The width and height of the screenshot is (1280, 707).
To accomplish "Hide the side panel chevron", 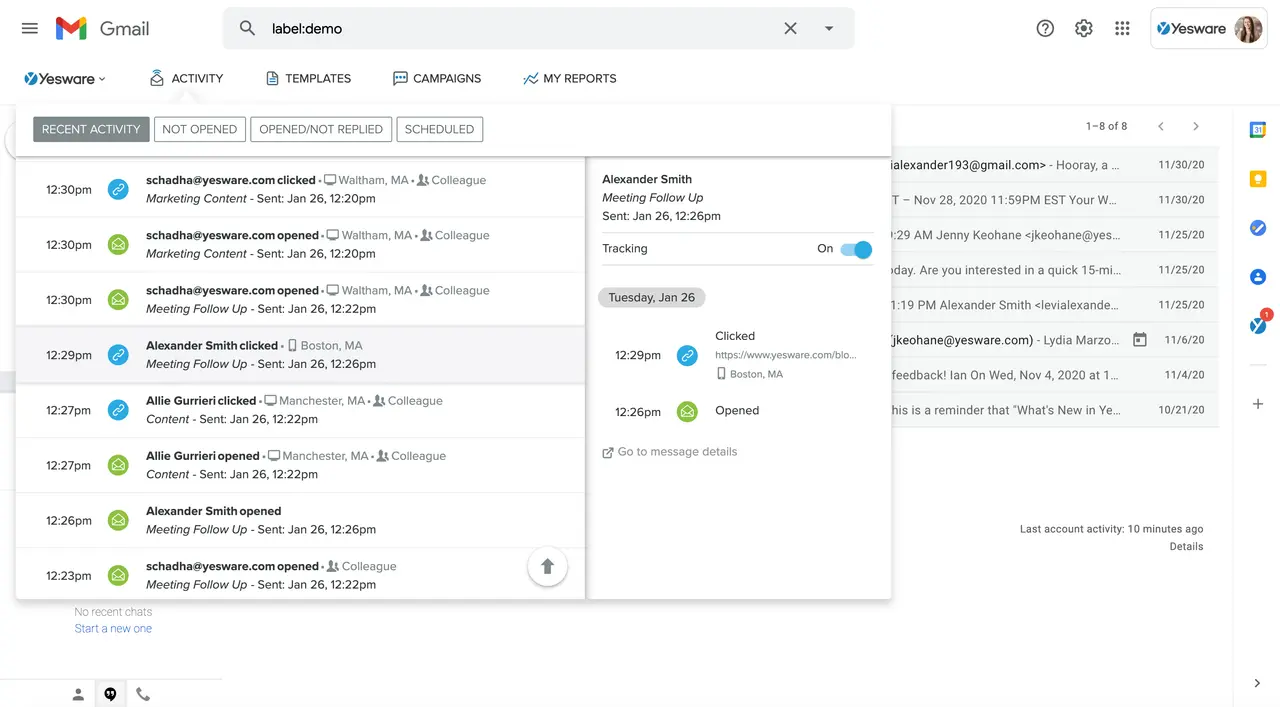I will [x=1257, y=683].
